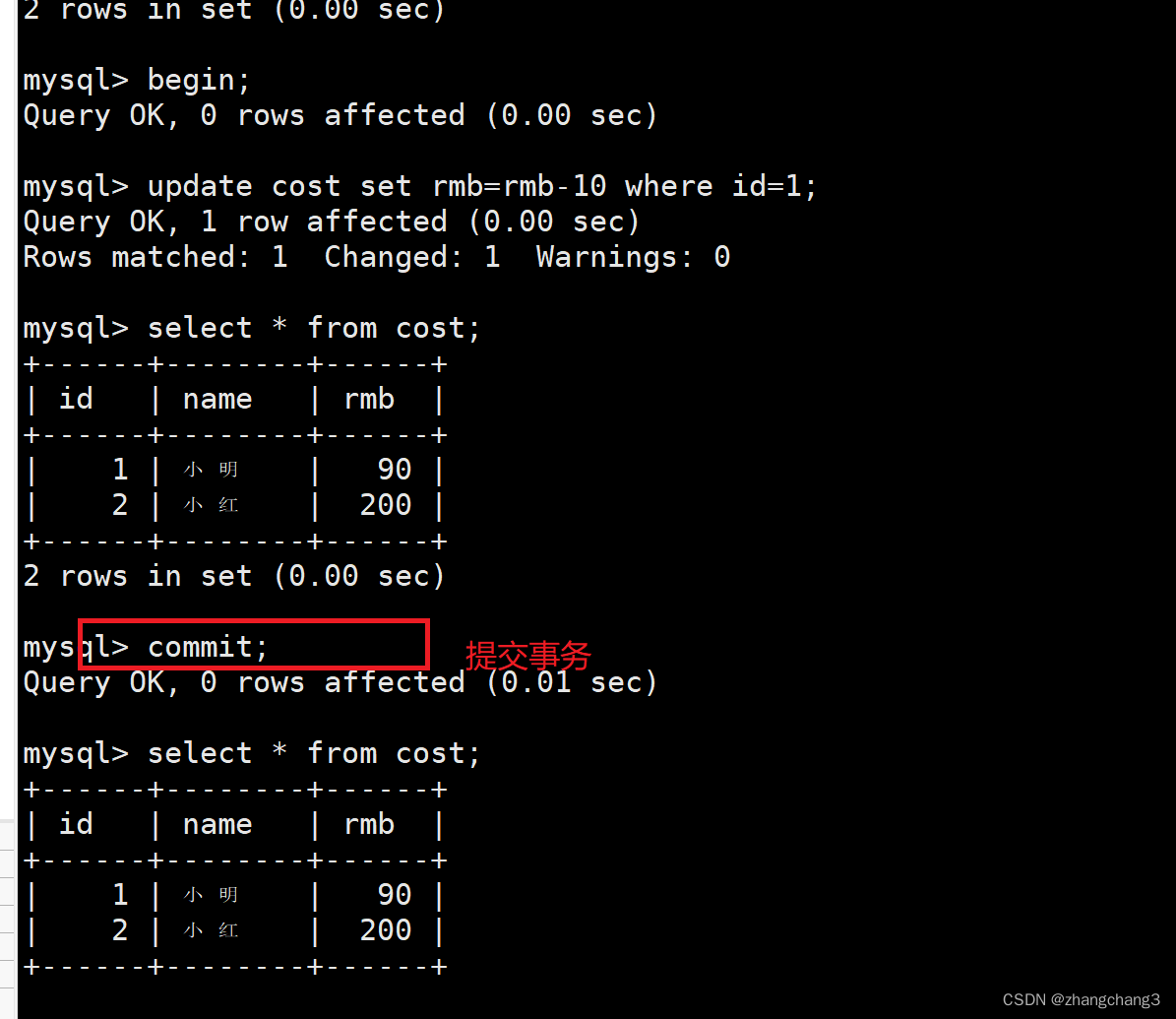Click the "name" header in the pre-commit table
Screen dimensions: 1176x1019
[x=217, y=399]
